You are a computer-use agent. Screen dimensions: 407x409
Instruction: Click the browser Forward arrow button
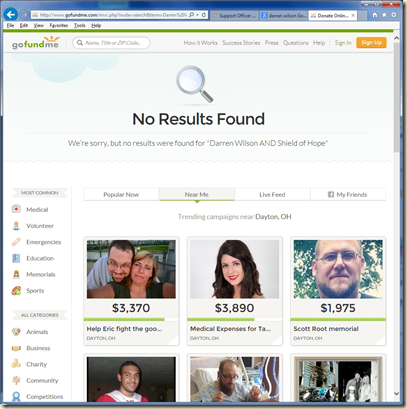[24, 15]
